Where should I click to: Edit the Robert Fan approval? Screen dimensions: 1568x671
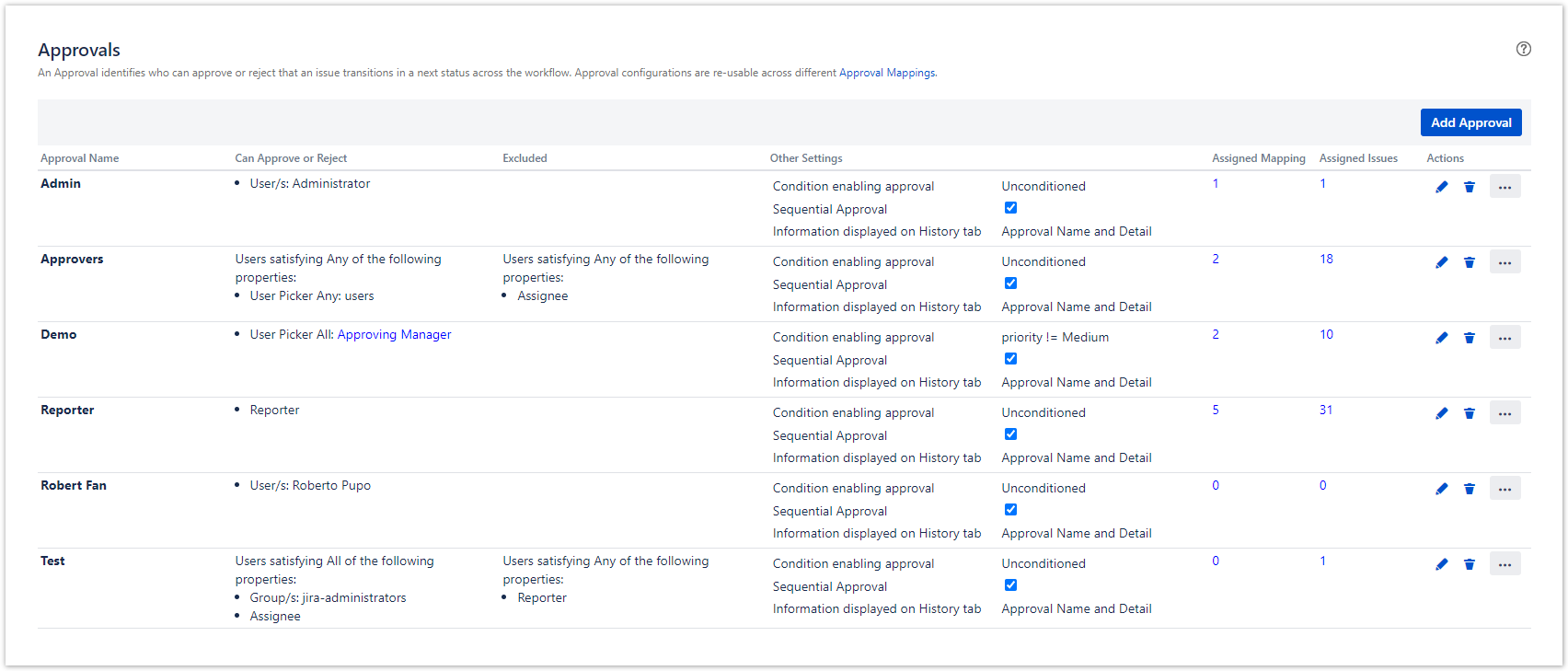tap(1441, 489)
